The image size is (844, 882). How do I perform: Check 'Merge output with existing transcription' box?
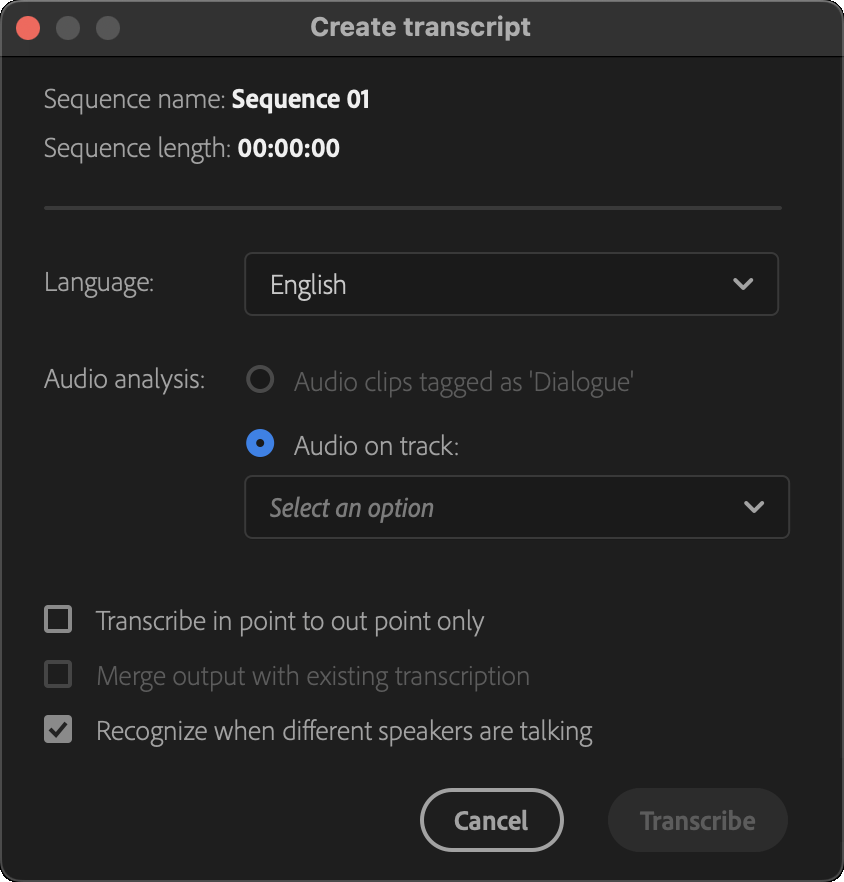pyautogui.click(x=58, y=675)
